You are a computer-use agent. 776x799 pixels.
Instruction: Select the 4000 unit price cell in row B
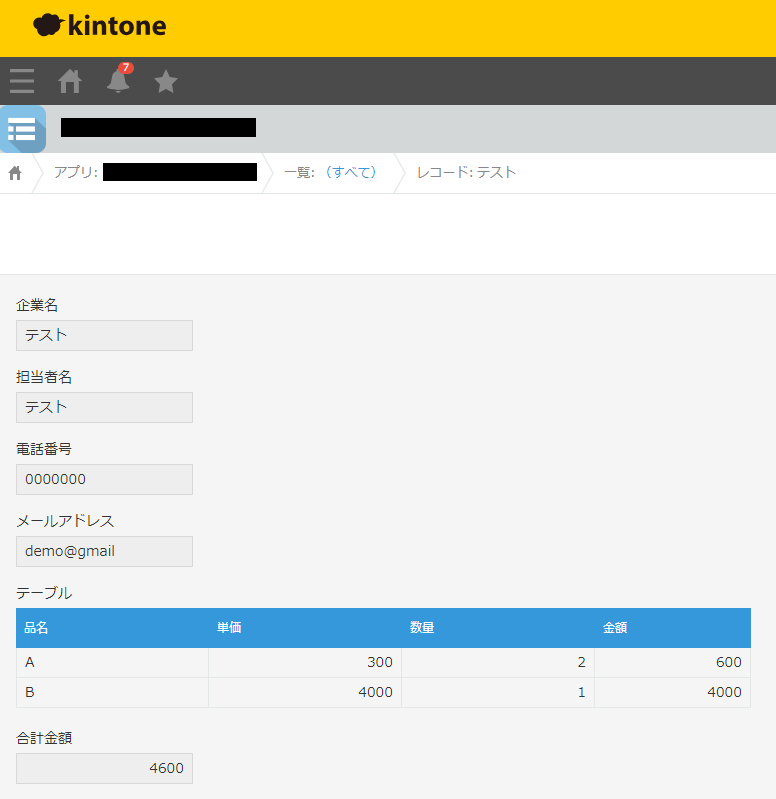[x=305, y=692]
